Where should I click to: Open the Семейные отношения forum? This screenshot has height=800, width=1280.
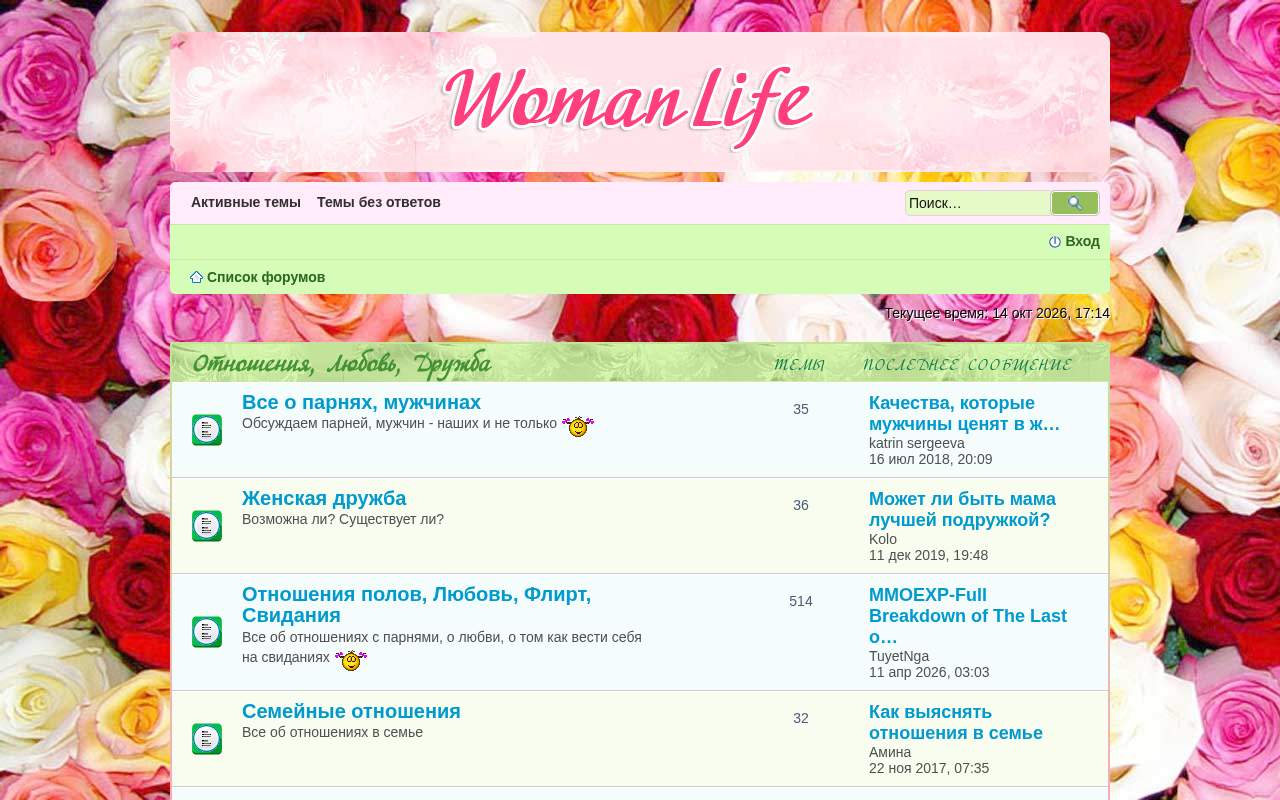[x=351, y=711]
